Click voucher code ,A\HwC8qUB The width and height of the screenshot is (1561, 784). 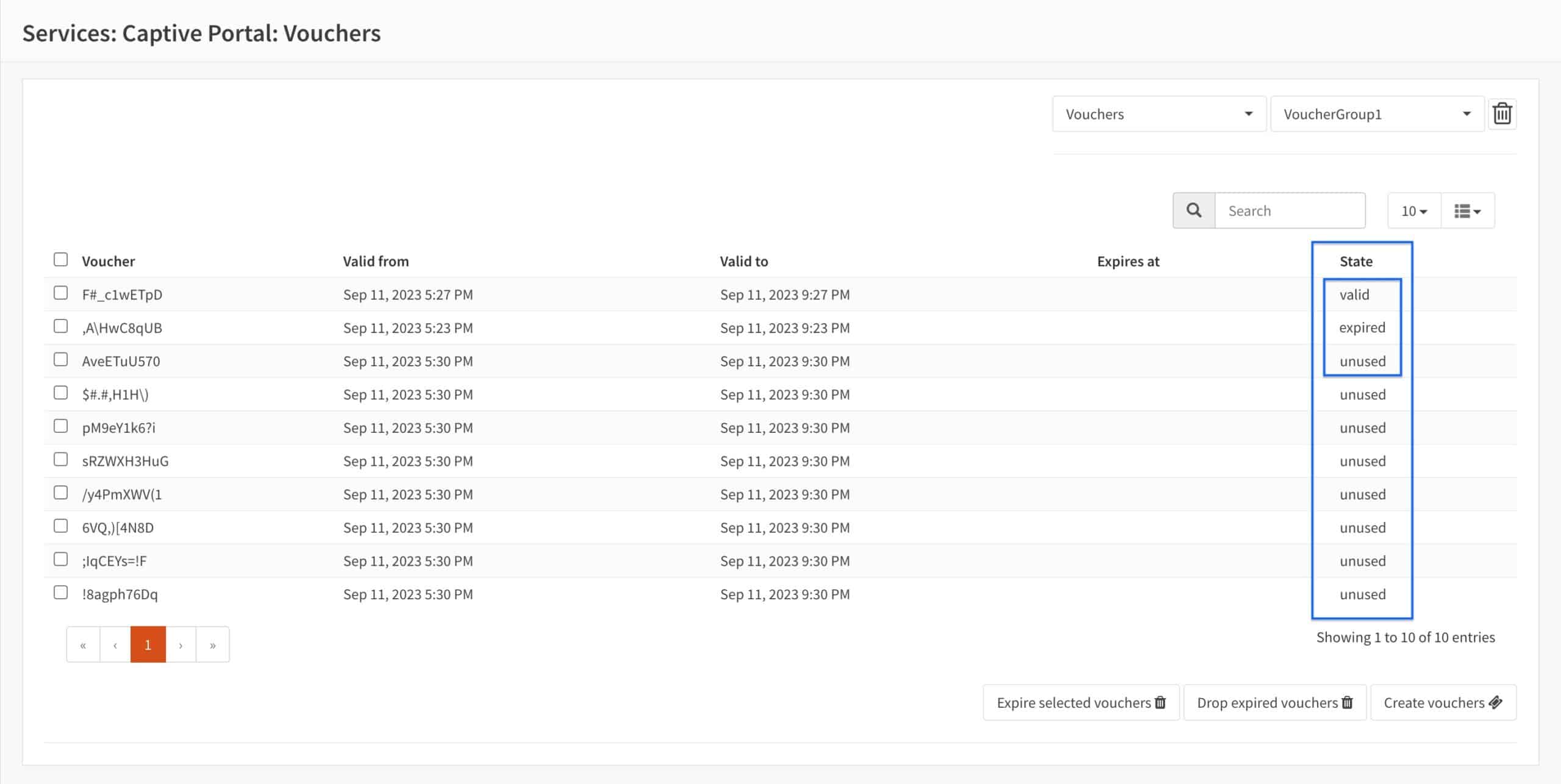point(122,328)
